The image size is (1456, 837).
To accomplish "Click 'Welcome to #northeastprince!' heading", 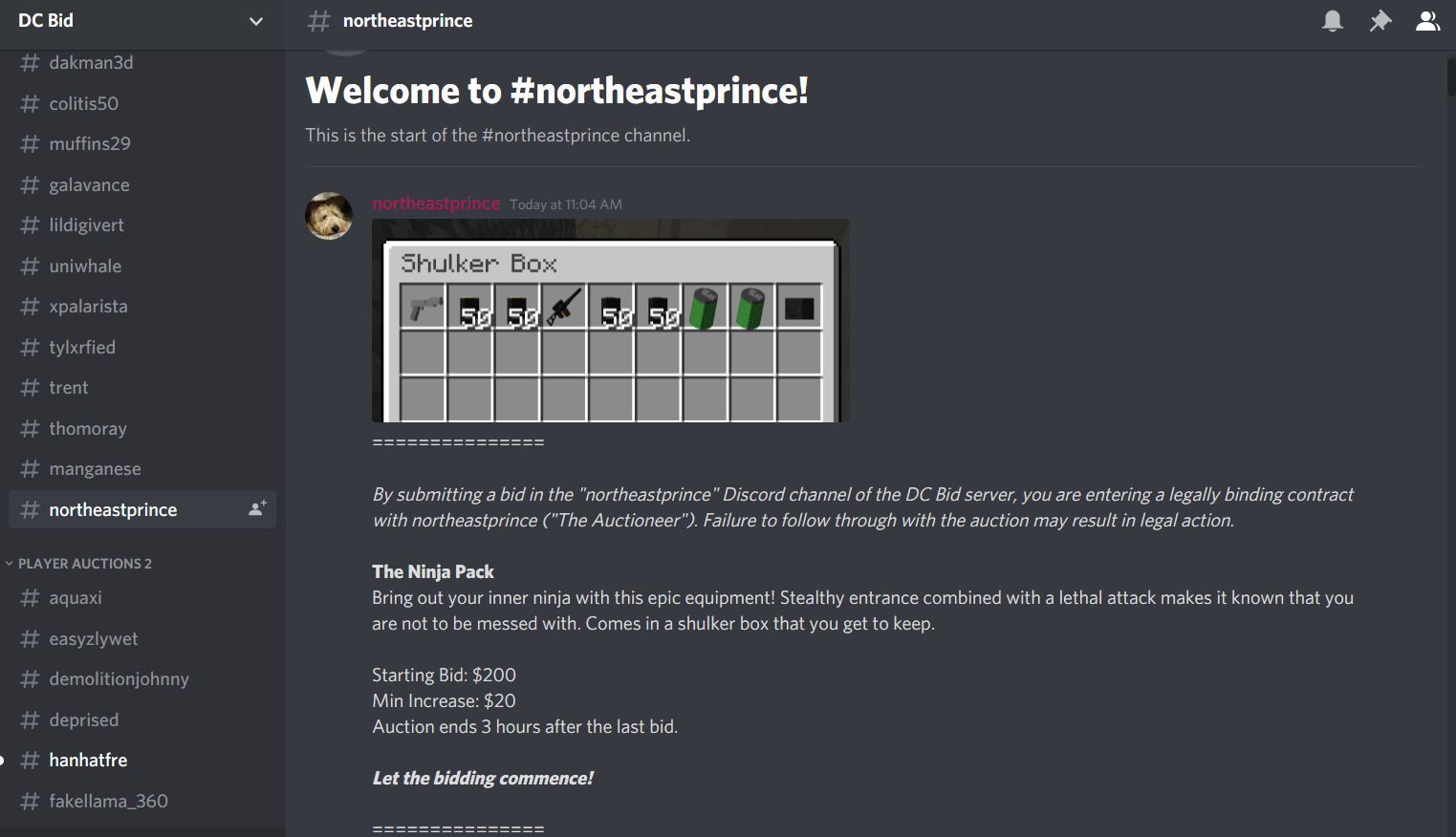I will [557, 91].
